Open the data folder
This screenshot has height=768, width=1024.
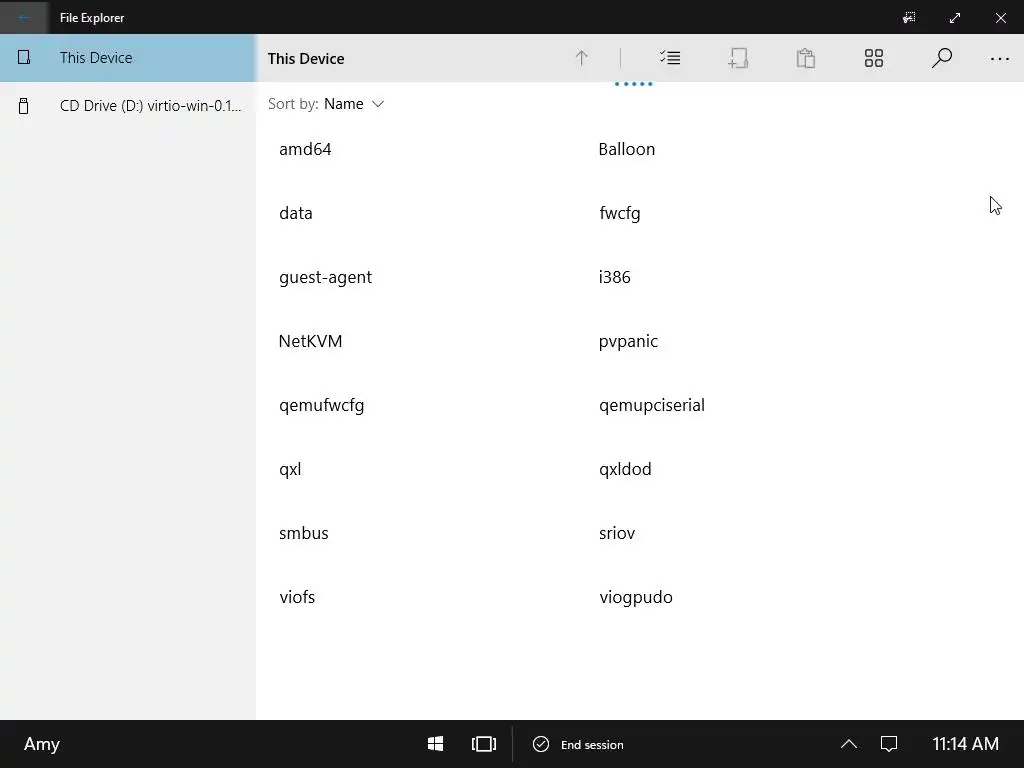pyautogui.click(x=295, y=213)
